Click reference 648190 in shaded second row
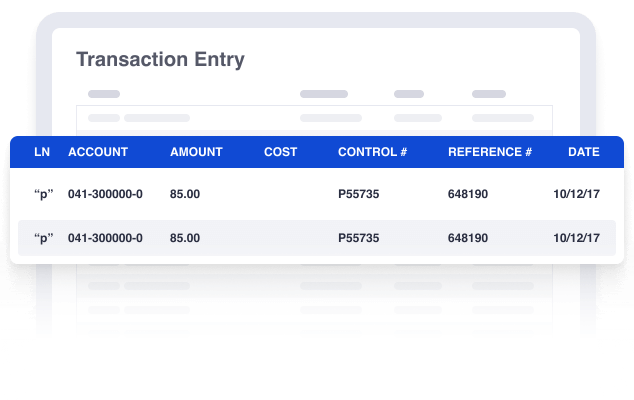 (x=468, y=238)
